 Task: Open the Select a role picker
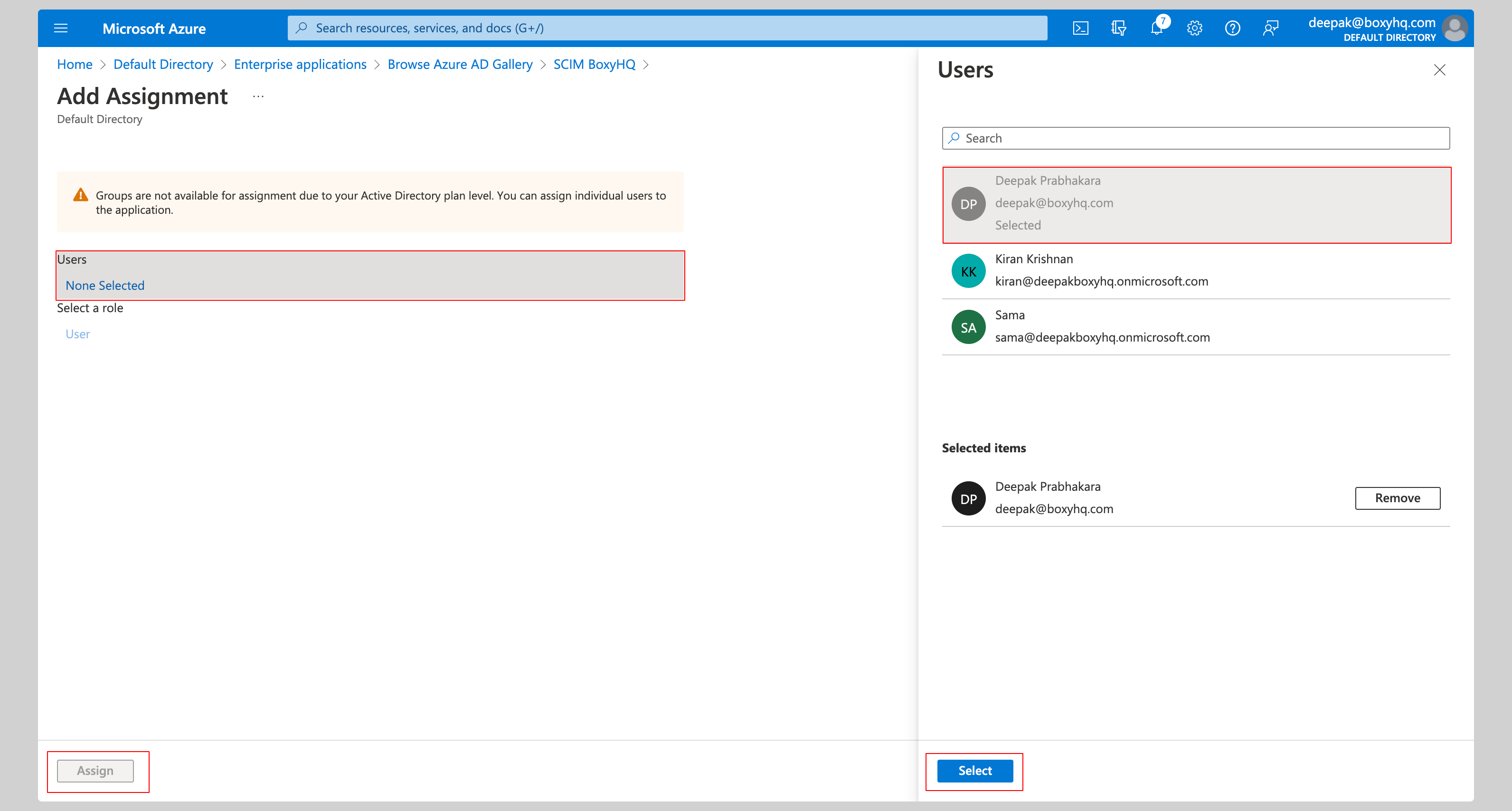pyautogui.click(x=77, y=334)
